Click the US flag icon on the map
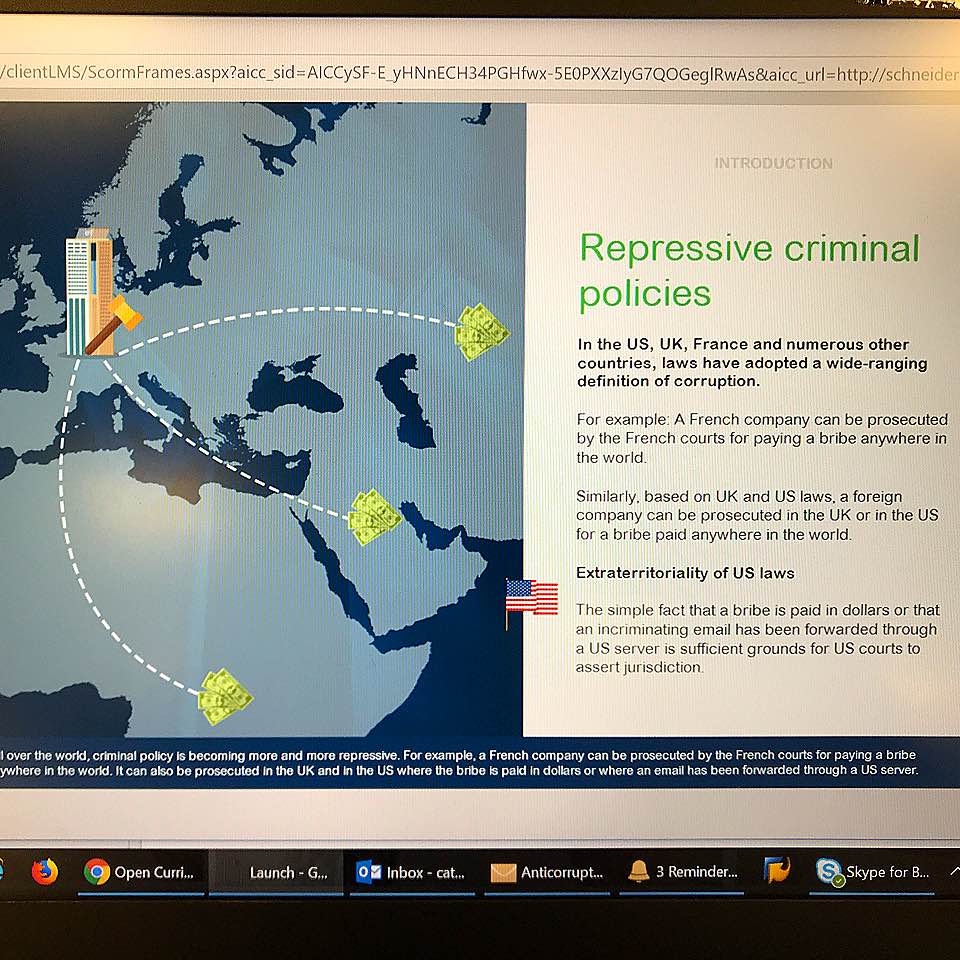Screen dimensions: 960x960 click(x=531, y=598)
